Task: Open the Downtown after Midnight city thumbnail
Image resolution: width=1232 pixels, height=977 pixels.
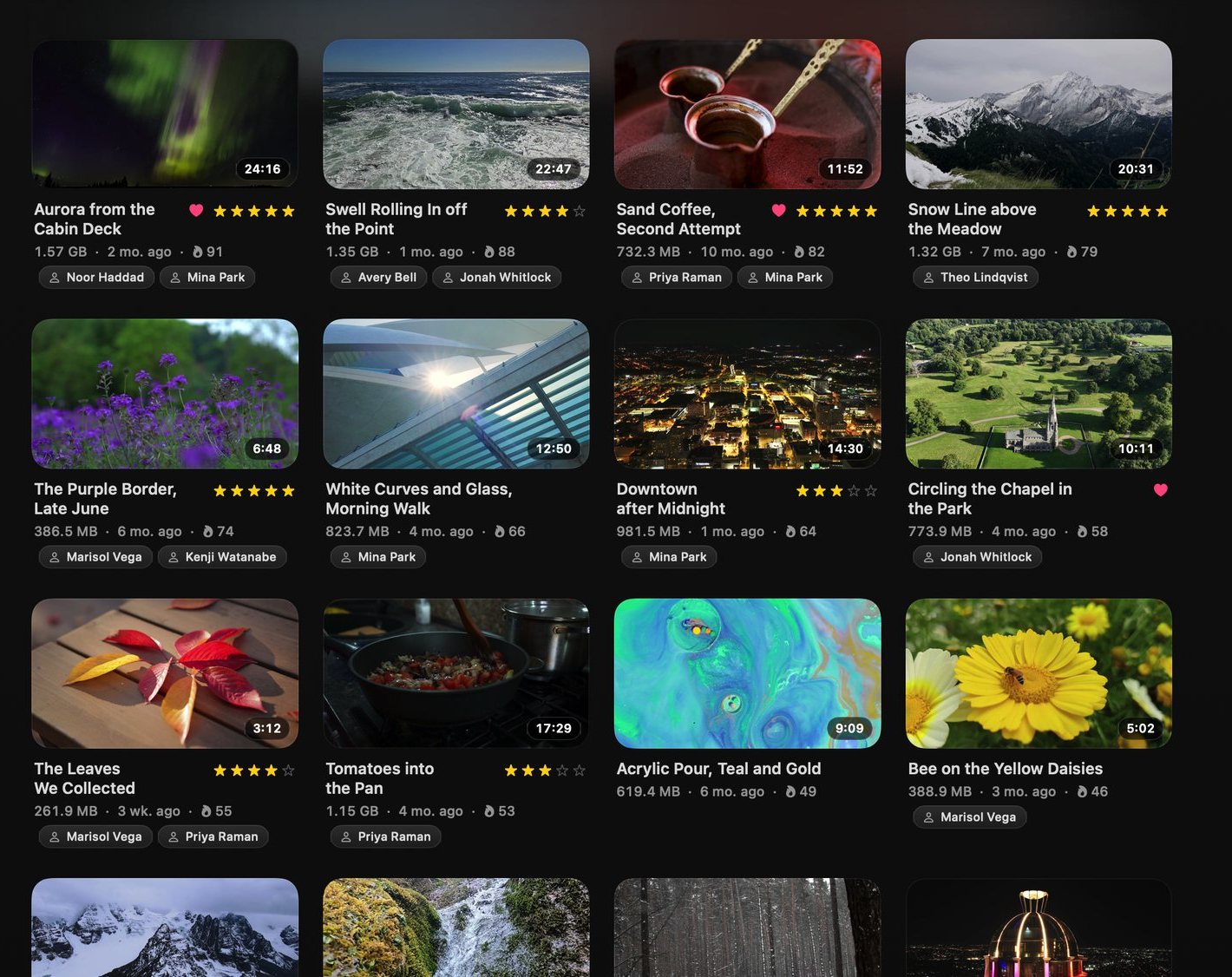Action: (748, 394)
